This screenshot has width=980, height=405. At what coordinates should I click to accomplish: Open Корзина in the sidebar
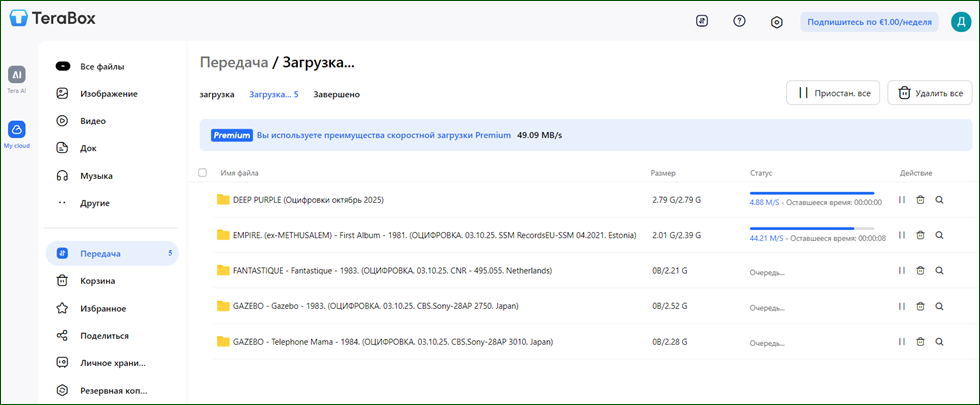click(x=112, y=281)
